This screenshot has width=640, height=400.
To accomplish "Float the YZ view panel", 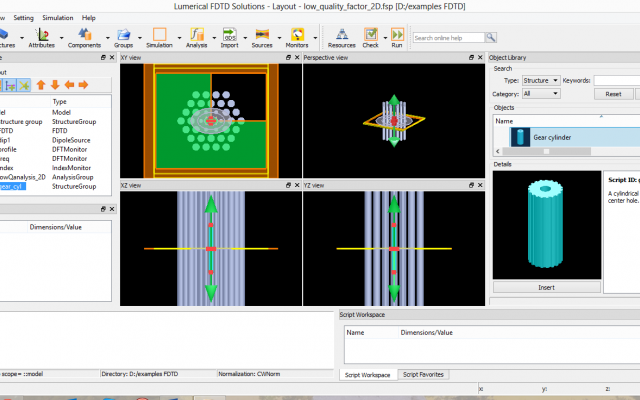I will coord(471,185).
